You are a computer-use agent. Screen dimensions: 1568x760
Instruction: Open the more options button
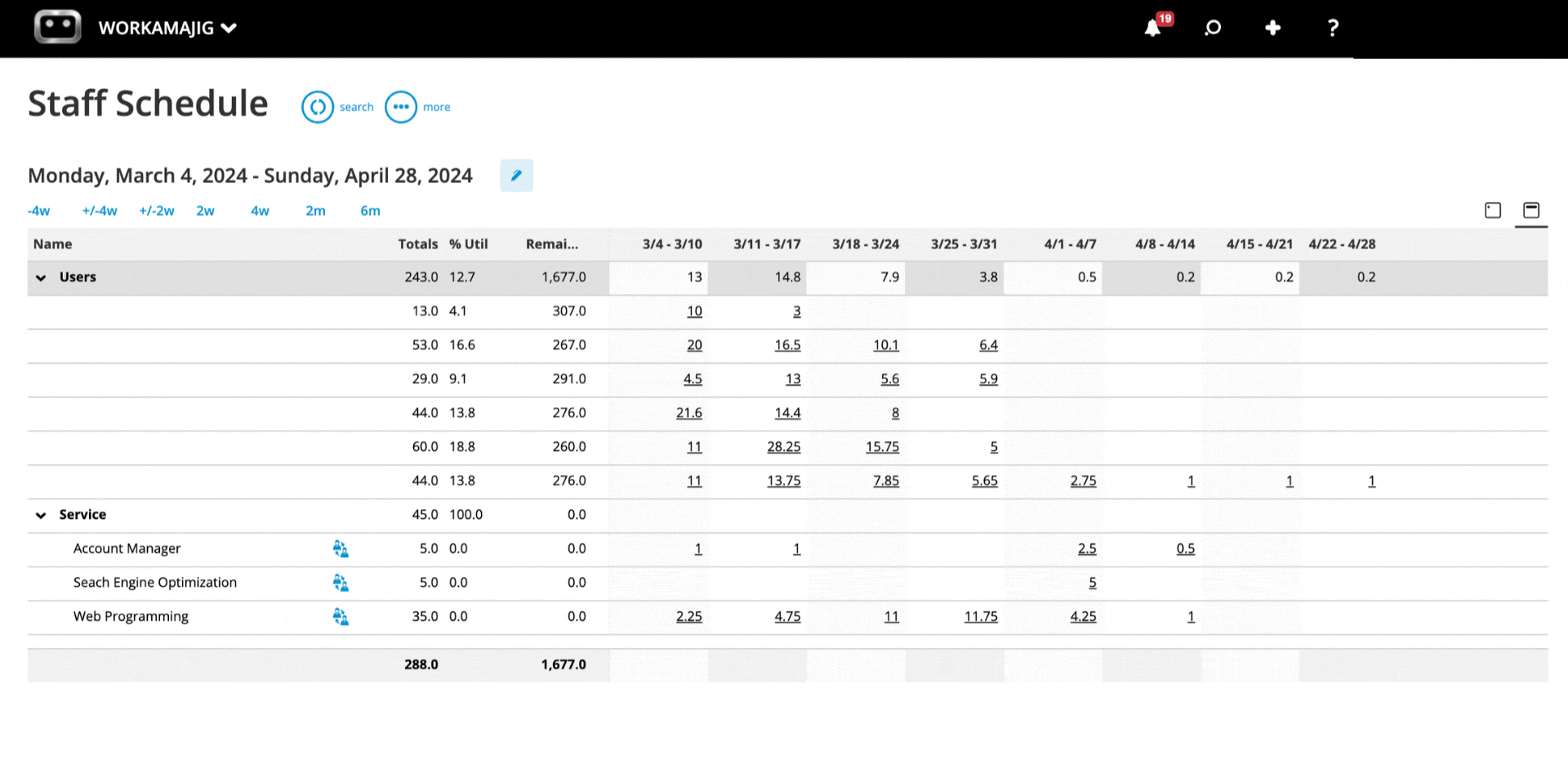[x=401, y=107]
